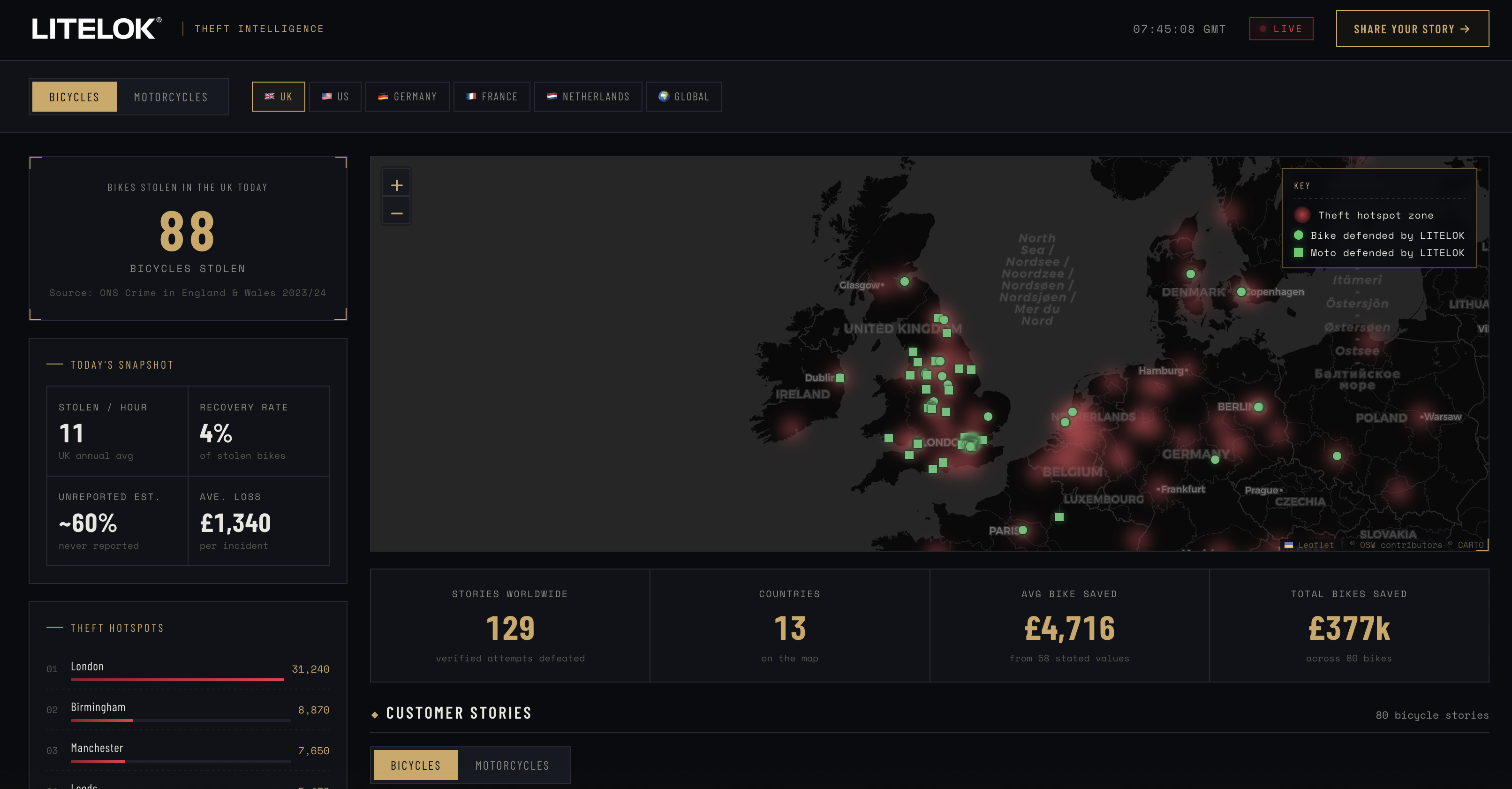Image resolution: width=1512 pixels, height=789 pixels.
Task: Open the CARTO attribution link
Action: point(1470,545)
